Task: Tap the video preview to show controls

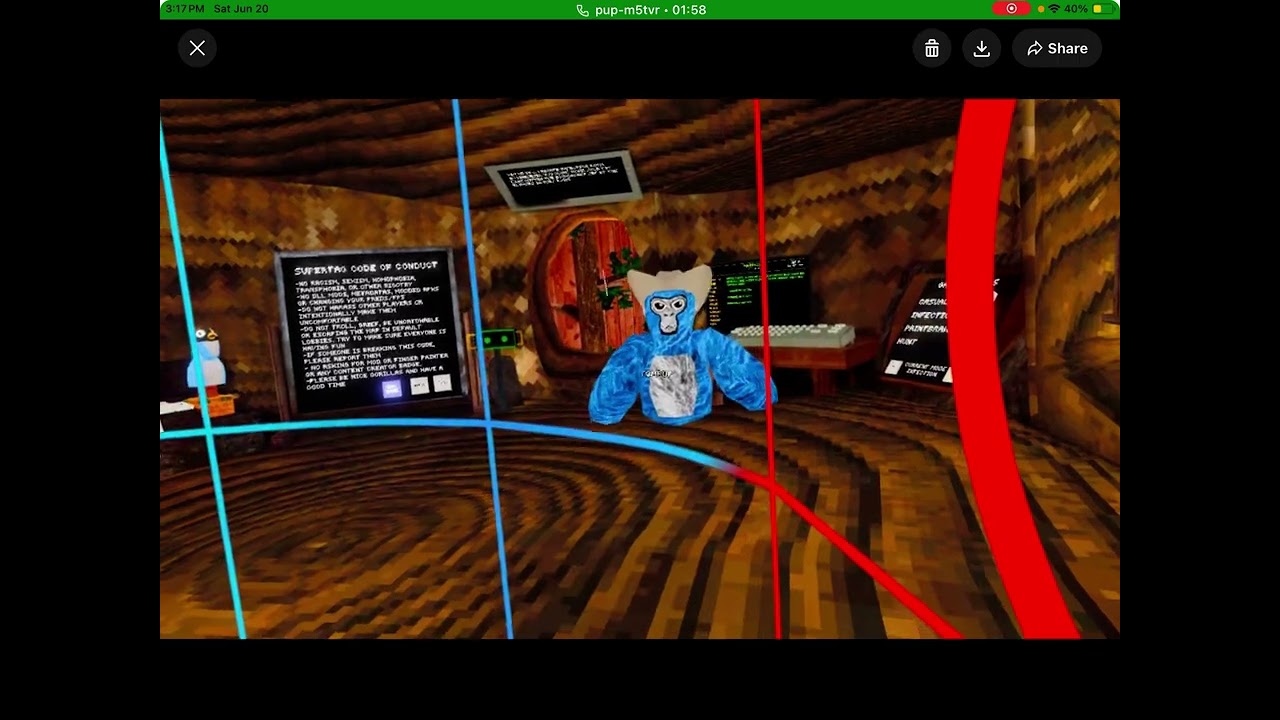Action: (640, 369)
